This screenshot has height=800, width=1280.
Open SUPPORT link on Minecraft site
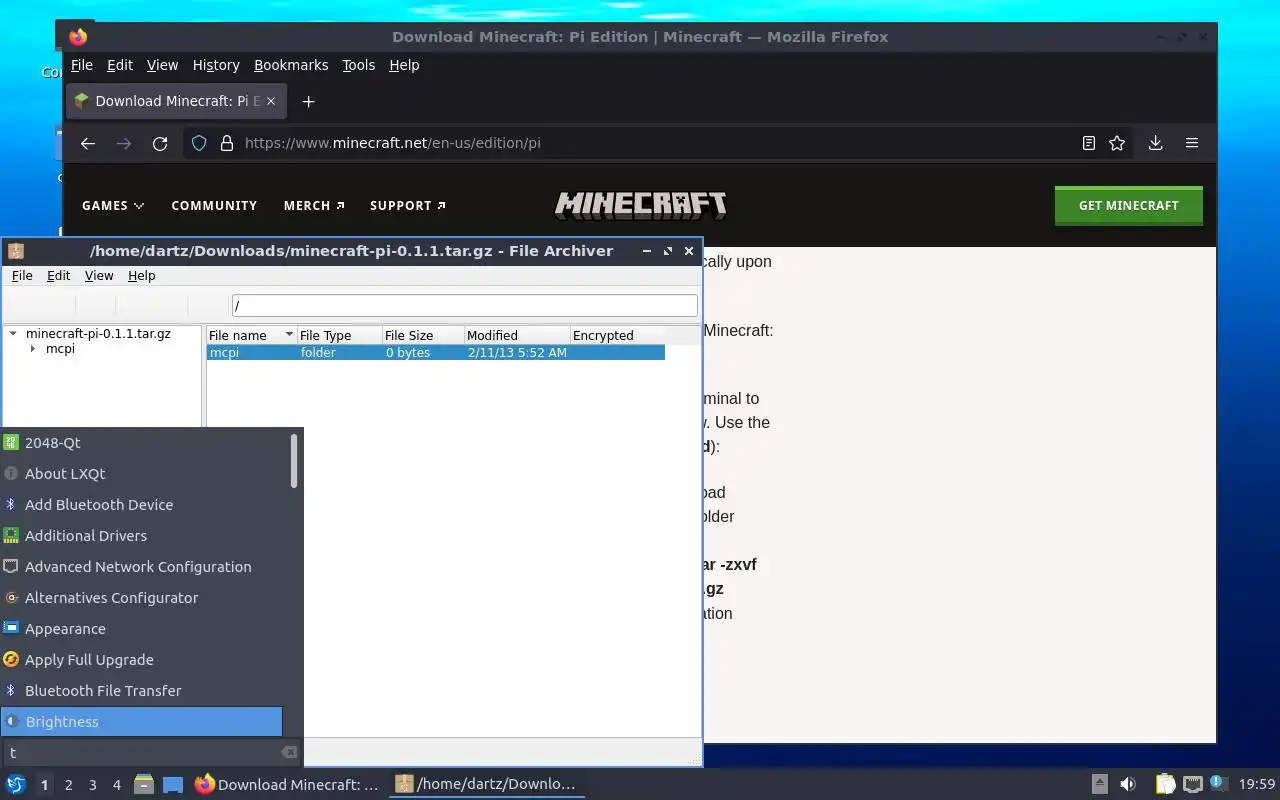408,205
